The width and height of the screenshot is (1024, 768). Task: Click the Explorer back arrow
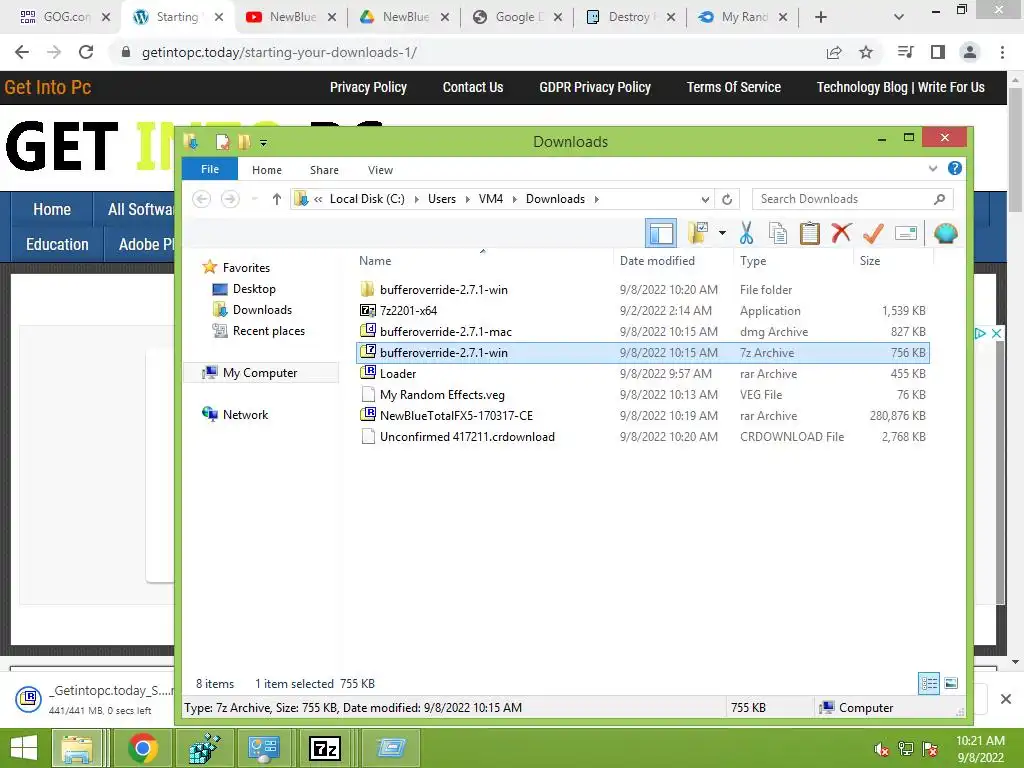coord(202,199)
